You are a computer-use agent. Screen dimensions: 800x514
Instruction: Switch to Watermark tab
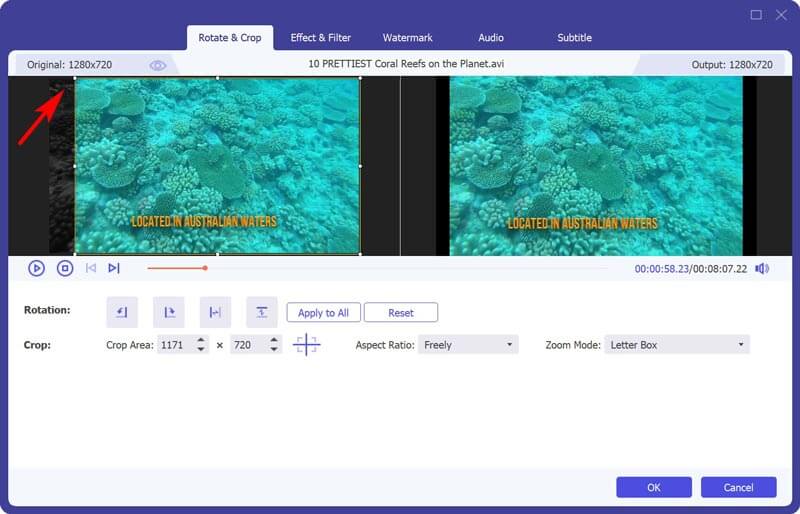click(x=408, y=38)
